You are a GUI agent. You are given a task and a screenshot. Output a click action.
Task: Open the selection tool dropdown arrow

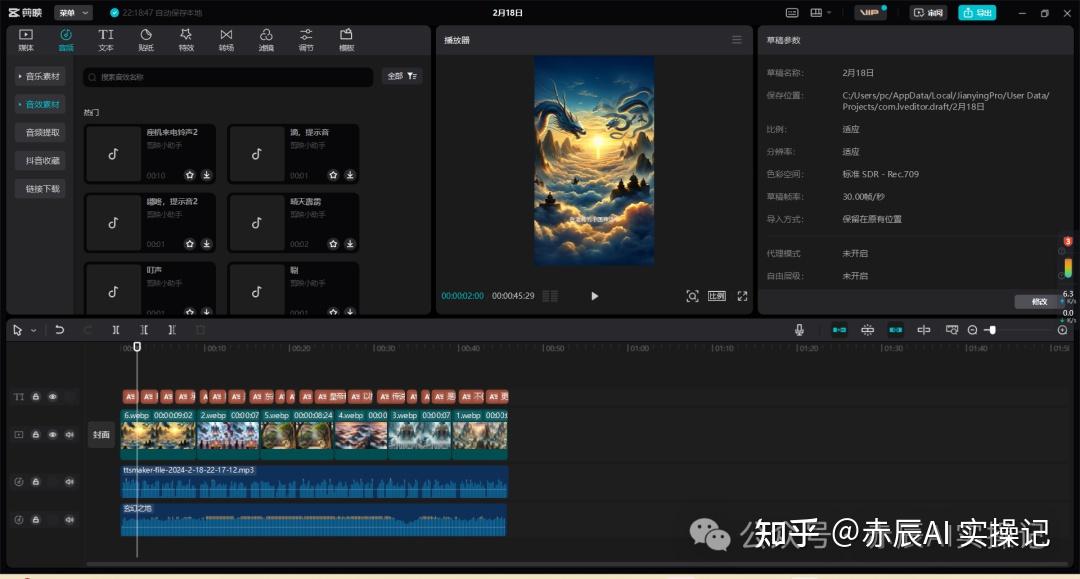point(33,330)
